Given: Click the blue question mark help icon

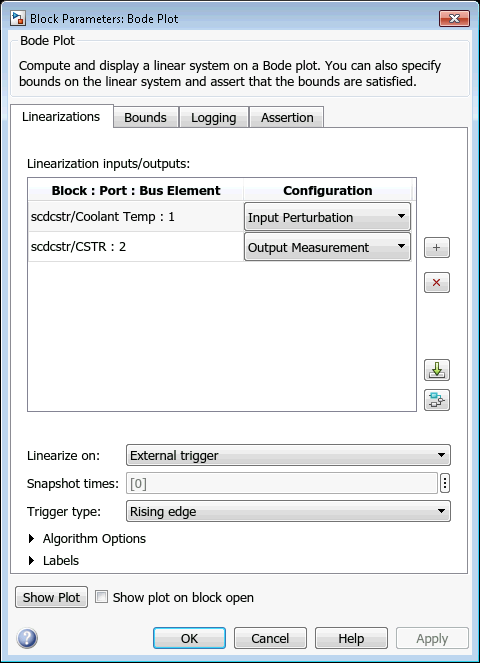Looking at the screenshot, I should pyautogui.click(x=27, y=638).
